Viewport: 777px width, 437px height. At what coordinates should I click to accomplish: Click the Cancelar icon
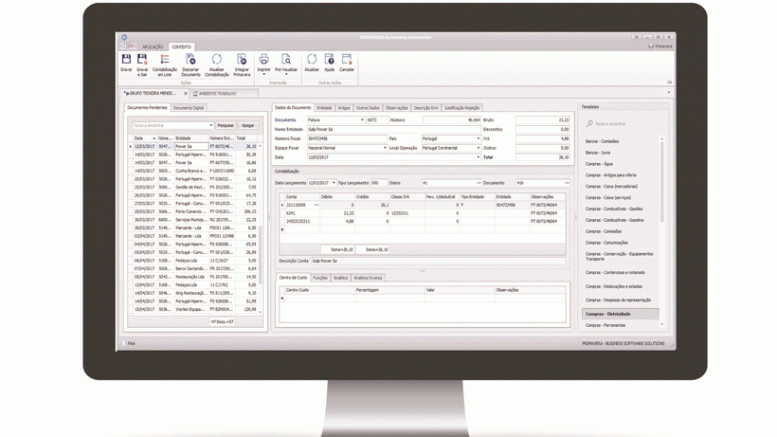[x=347, y=59]
